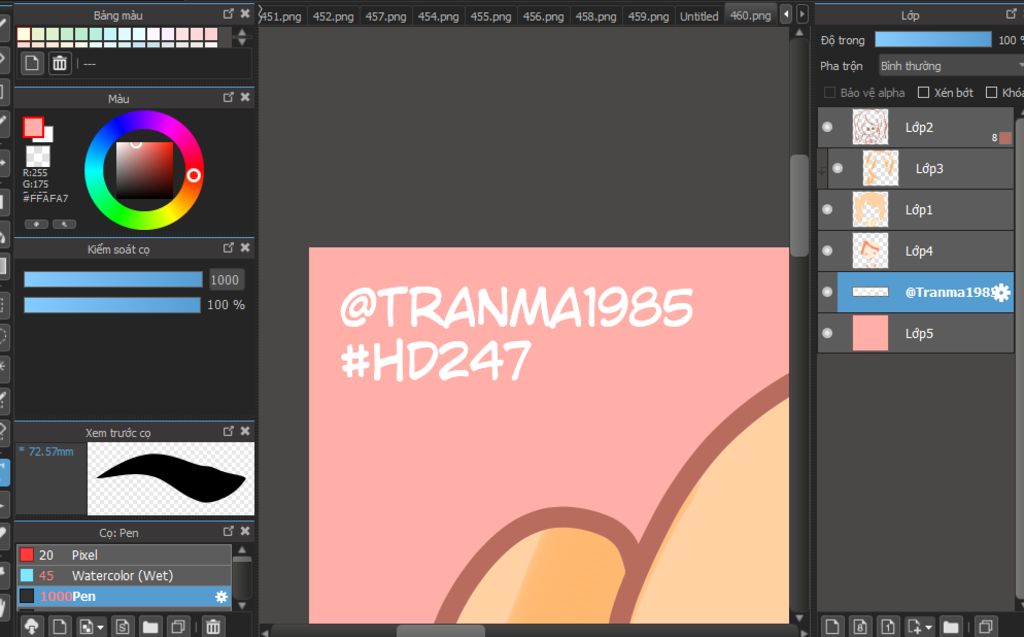Switch to the 459.png tab
The image size is (1024, 637).
648,16
